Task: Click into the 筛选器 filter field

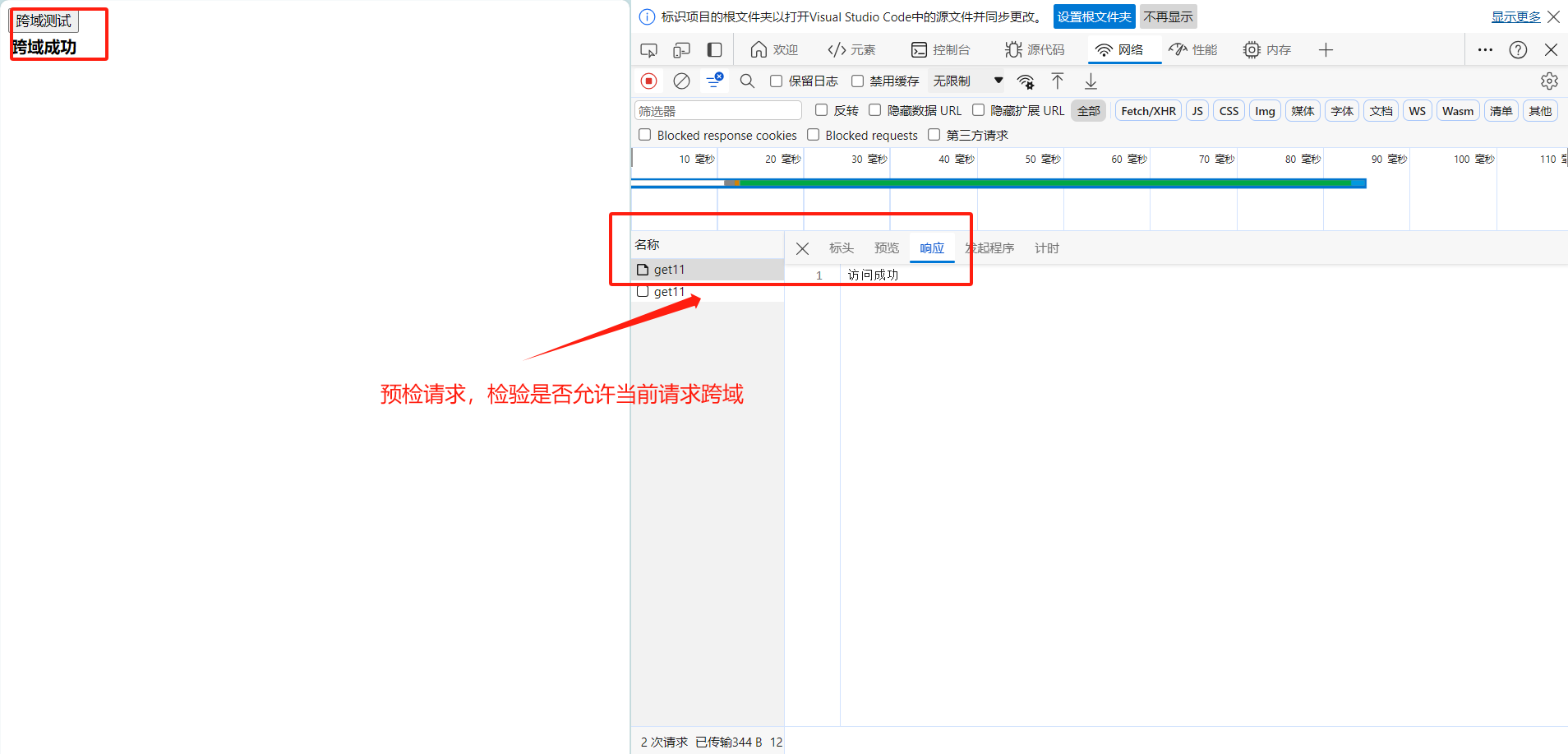Action: click(717, 111)
